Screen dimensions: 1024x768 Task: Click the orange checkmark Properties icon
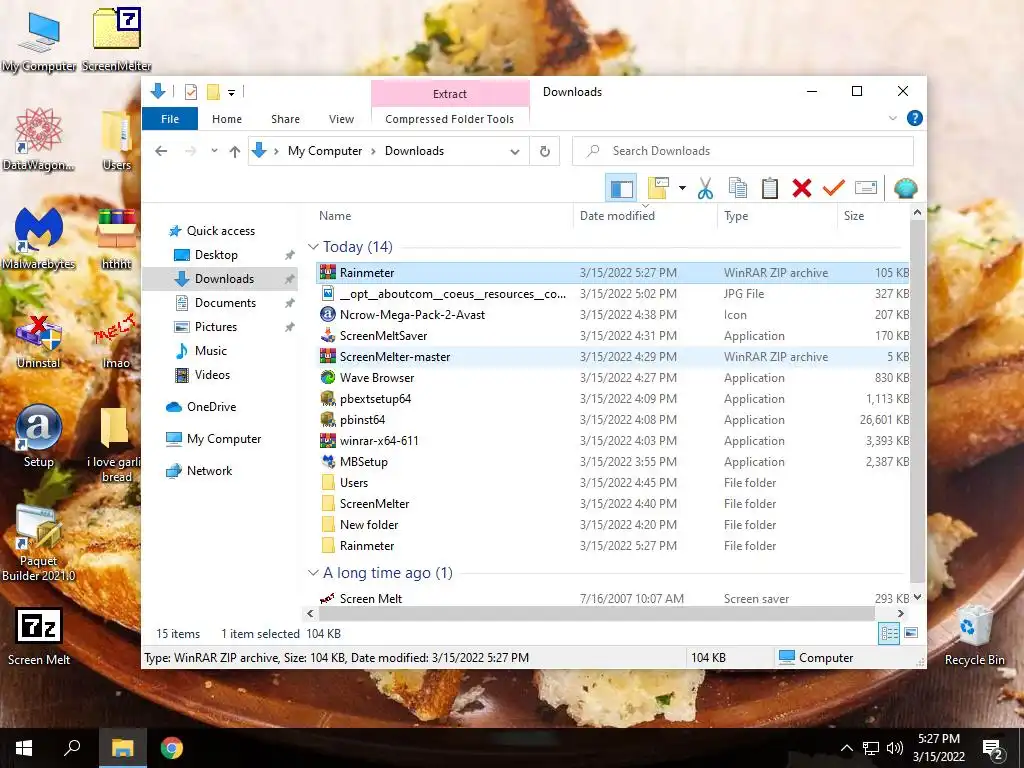pos(833,188)
